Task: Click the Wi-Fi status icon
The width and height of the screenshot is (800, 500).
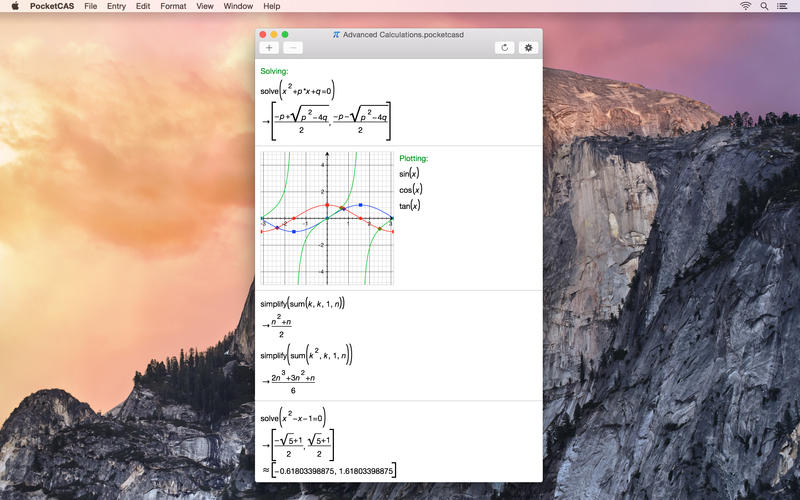Action: (745, 6)
